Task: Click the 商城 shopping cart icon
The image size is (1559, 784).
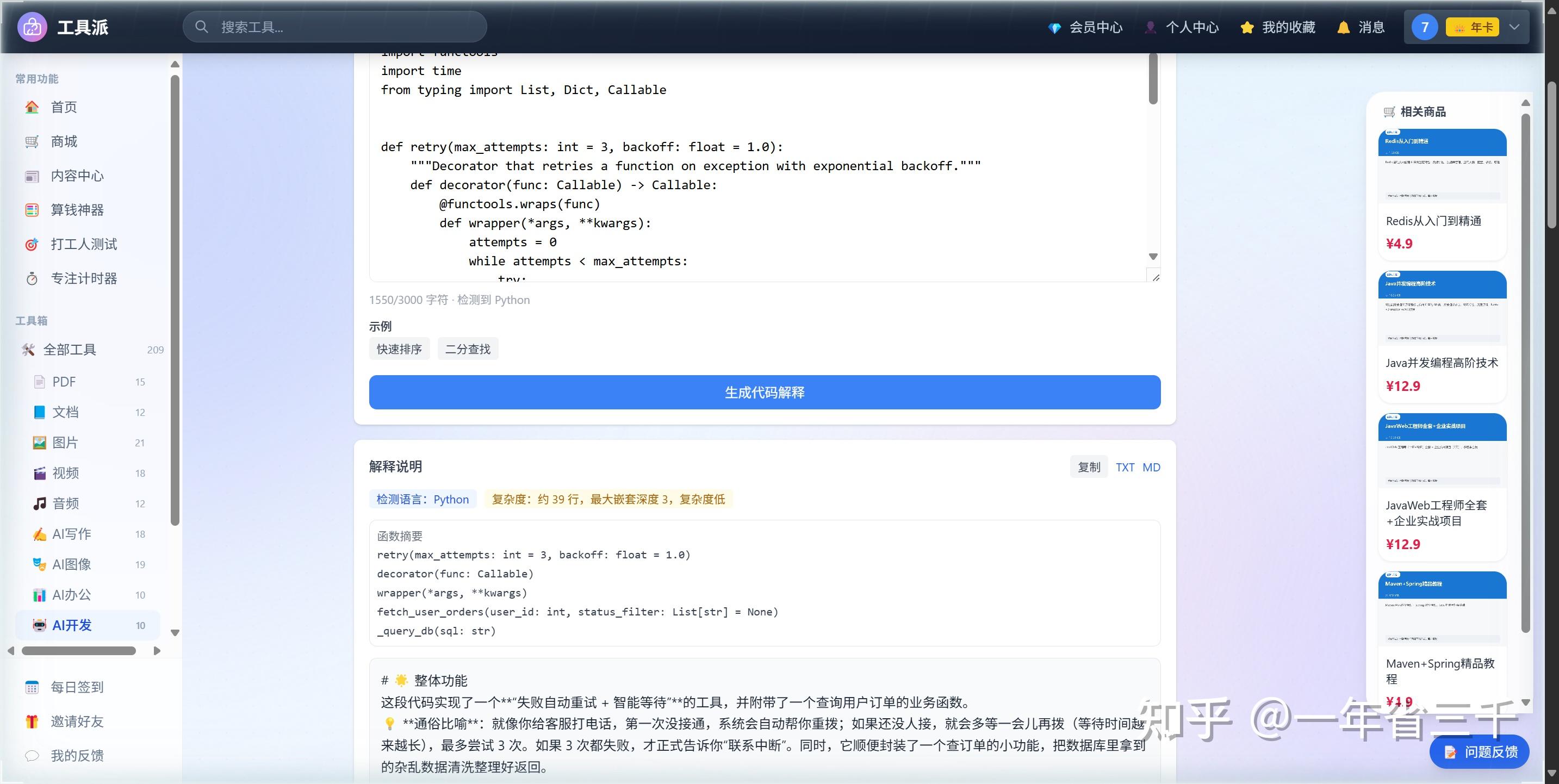Action: coord(32,141)
